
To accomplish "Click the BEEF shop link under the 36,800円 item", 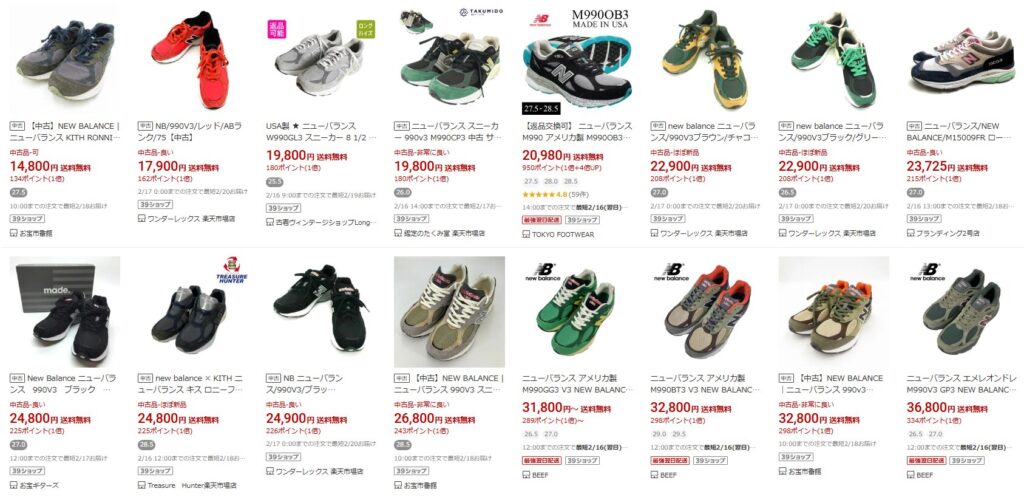I will tap(925, 475).
